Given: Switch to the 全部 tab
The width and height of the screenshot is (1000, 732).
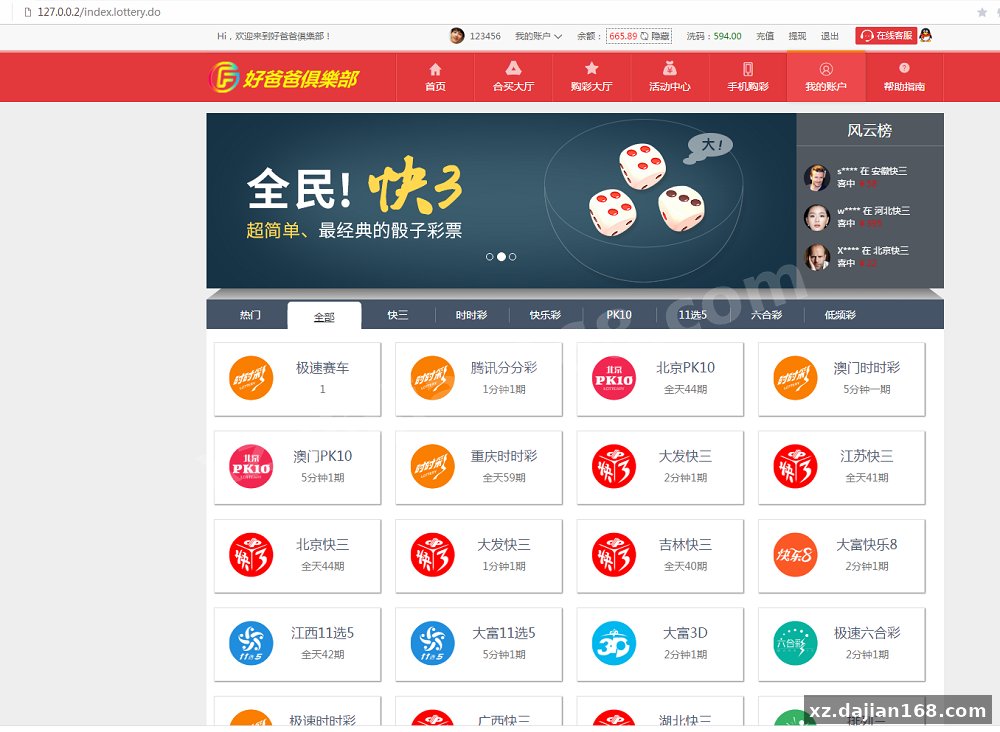Looking at the screenshot, I should click(x=324, y=316).
